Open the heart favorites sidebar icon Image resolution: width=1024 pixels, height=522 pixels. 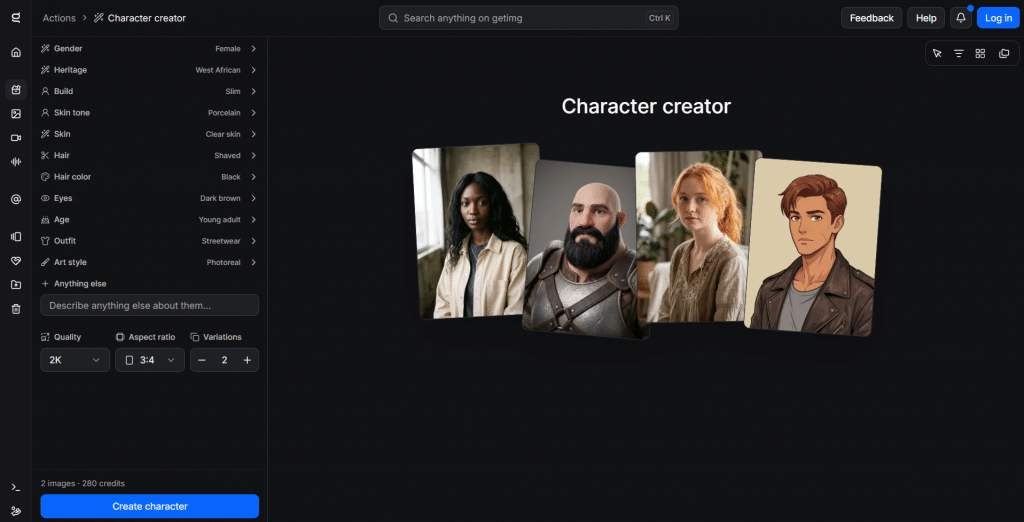(16, 261)
